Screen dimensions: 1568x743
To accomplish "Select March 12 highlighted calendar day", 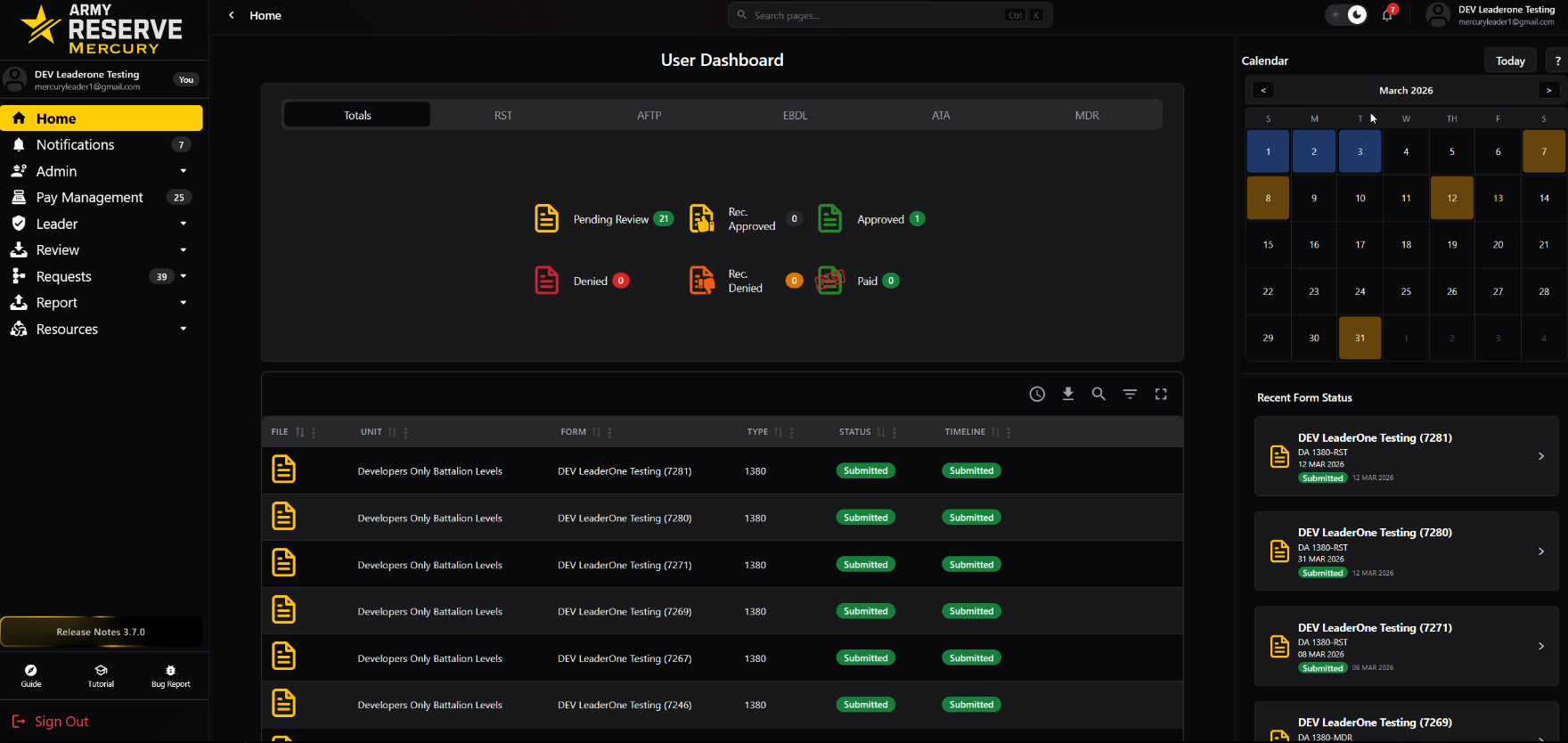I will pos(1451,198).
